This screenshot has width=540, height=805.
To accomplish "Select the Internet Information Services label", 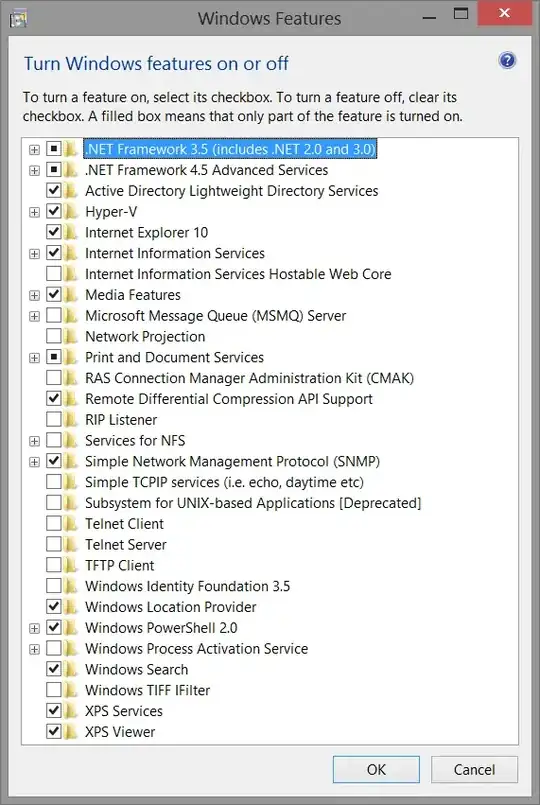I will pyautogui.click(x=175, y=253).
